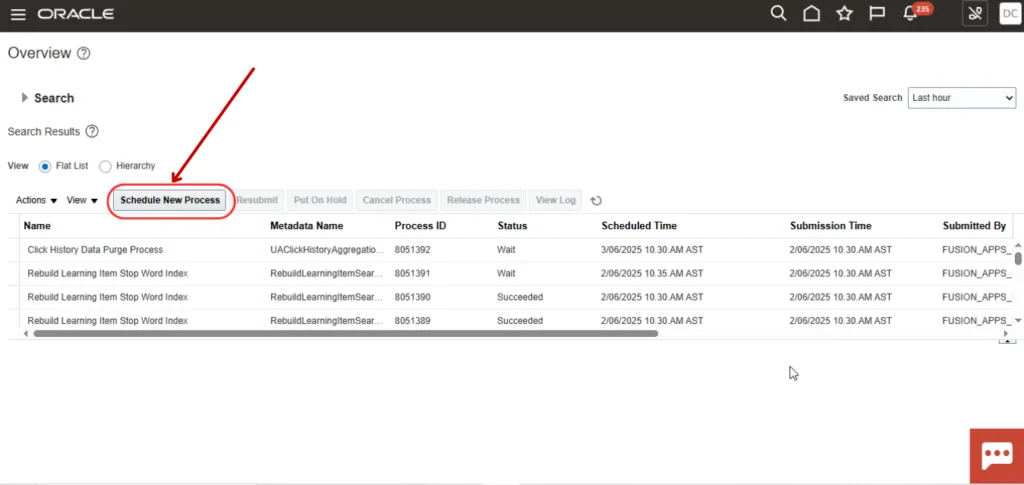Open the hamburger navigation menu
Screen dimensions: 1024x485
click(18, 14)
